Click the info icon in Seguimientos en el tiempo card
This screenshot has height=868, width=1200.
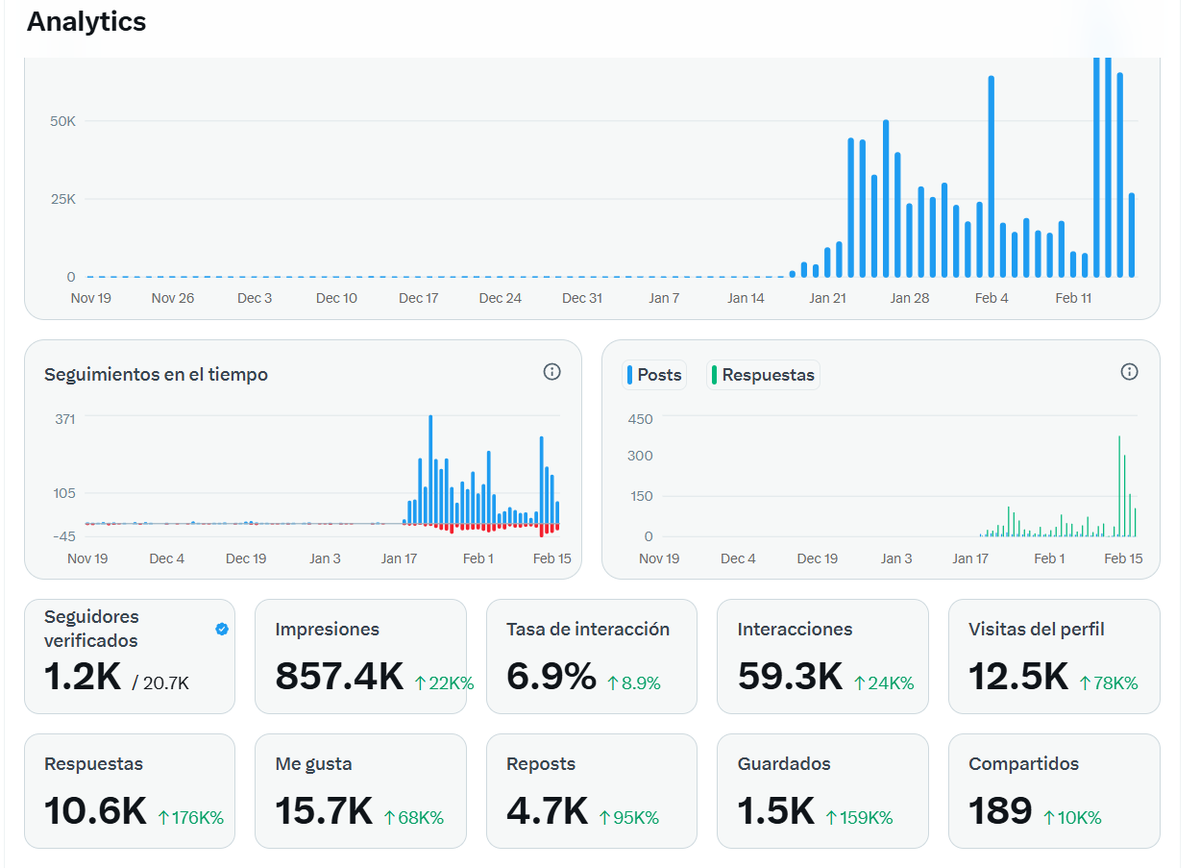point(552,372)
